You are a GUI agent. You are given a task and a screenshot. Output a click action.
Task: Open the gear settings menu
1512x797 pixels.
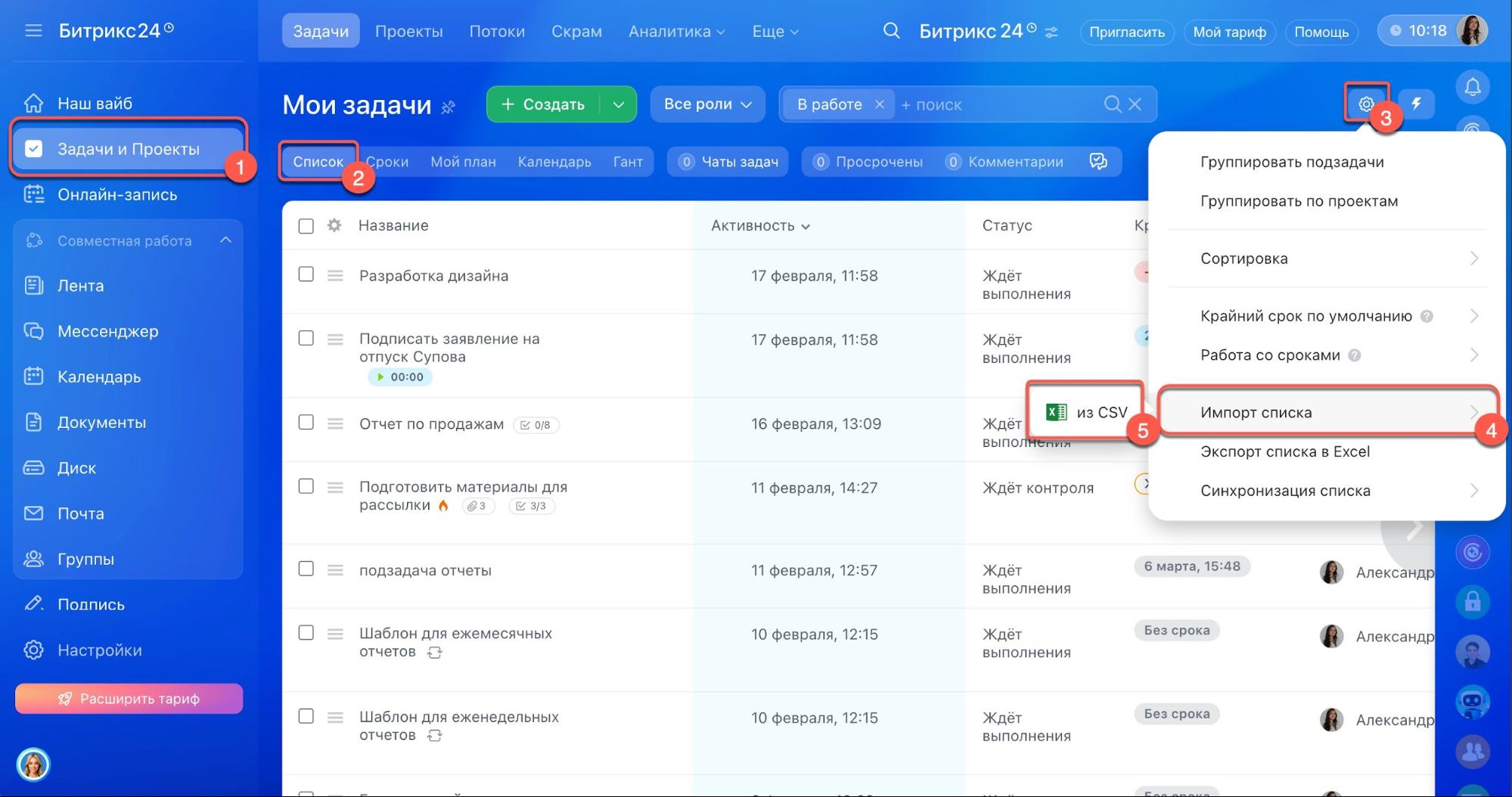pos(1365,104)
